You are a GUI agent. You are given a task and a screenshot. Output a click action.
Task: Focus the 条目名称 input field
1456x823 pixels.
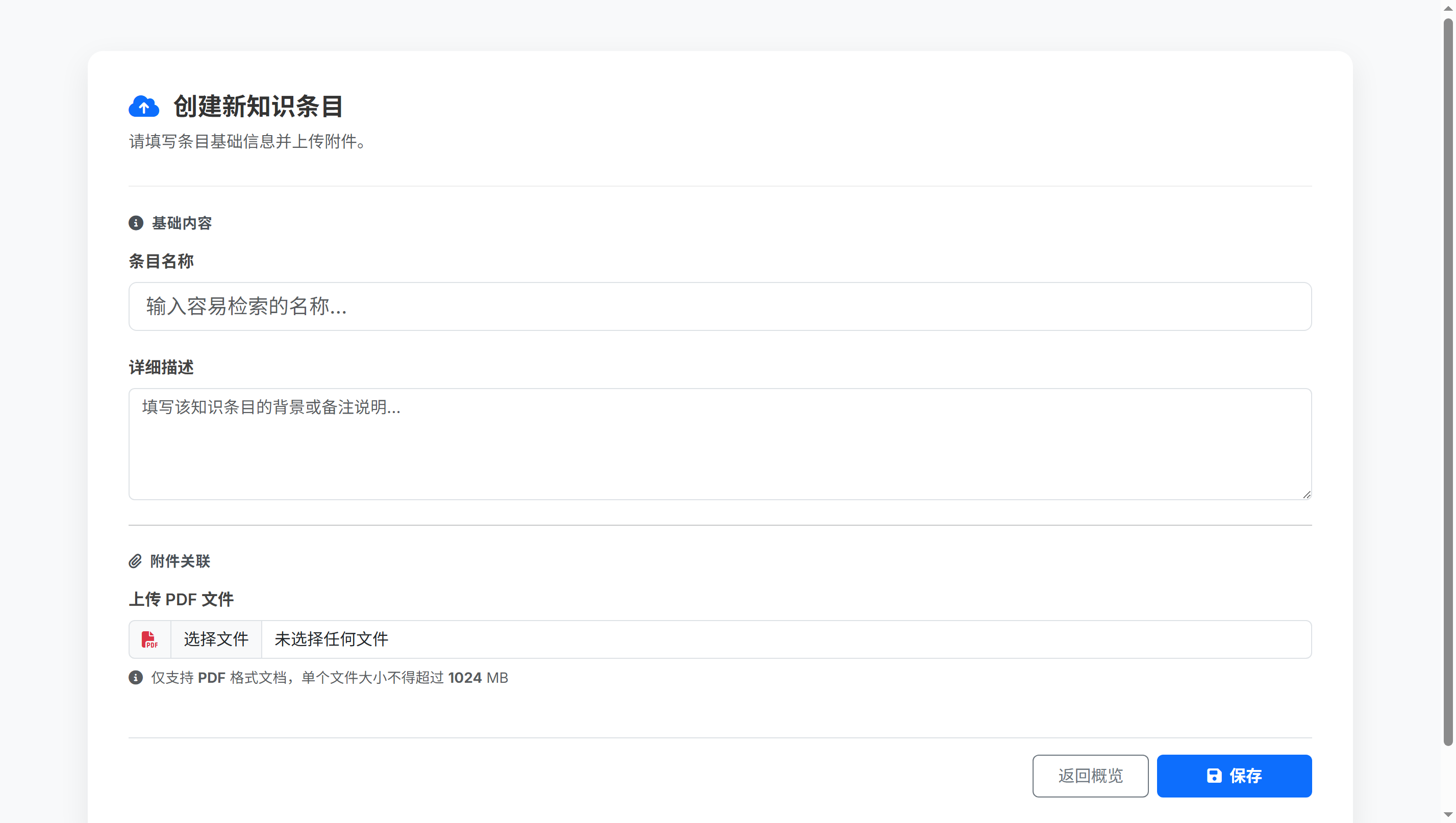coord(719,306)
